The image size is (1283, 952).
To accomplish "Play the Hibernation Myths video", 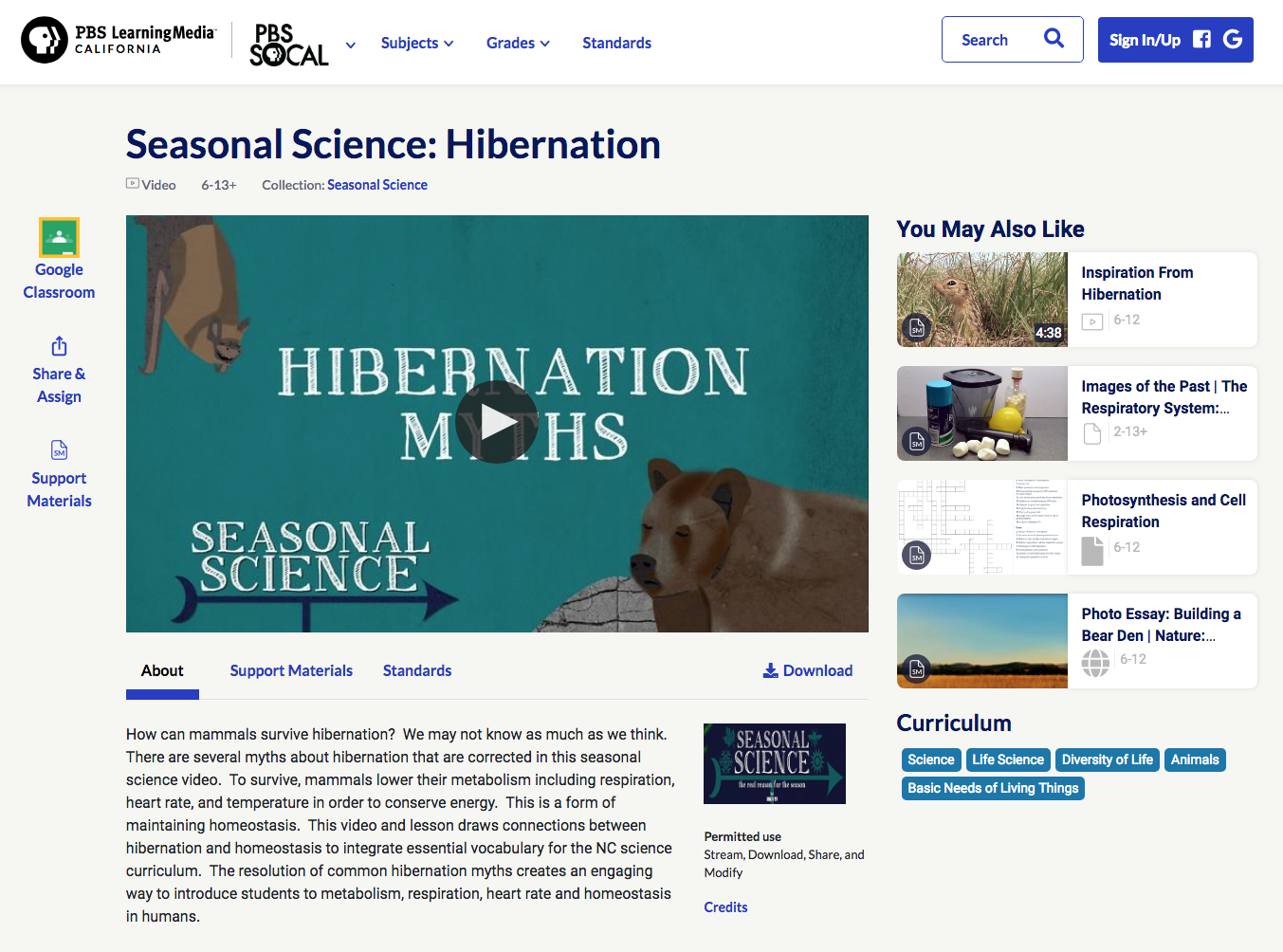I will 497,421.
